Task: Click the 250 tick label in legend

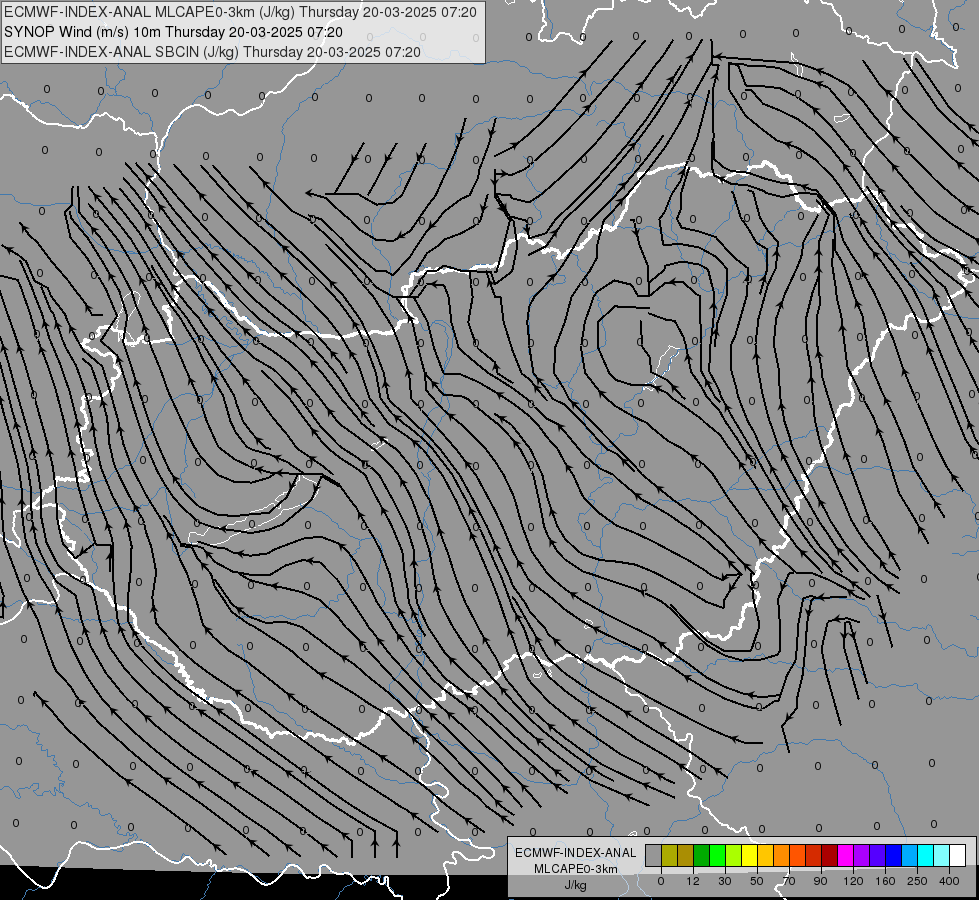Action: click(917, 881)
